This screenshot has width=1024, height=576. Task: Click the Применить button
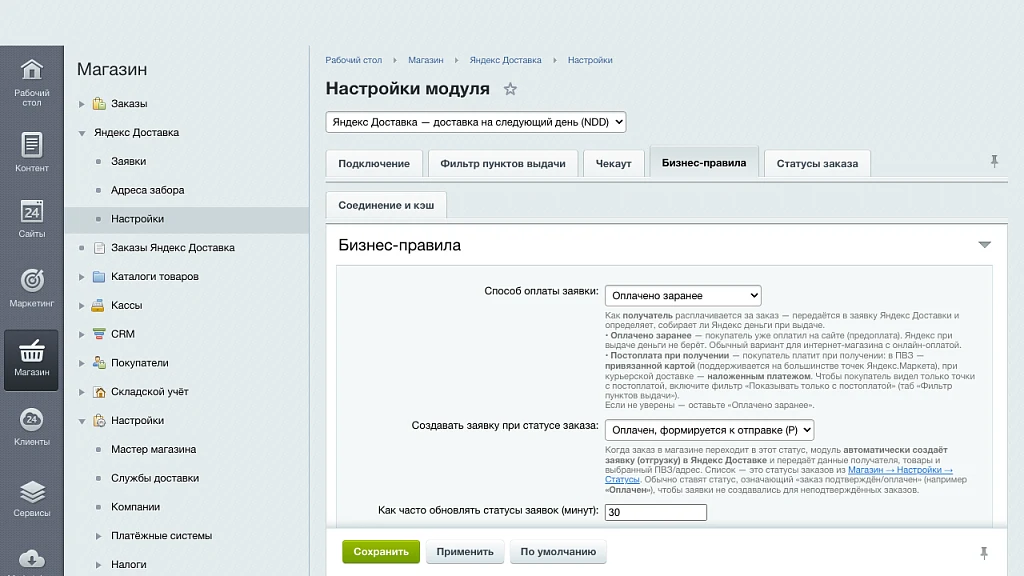[465, 552]
